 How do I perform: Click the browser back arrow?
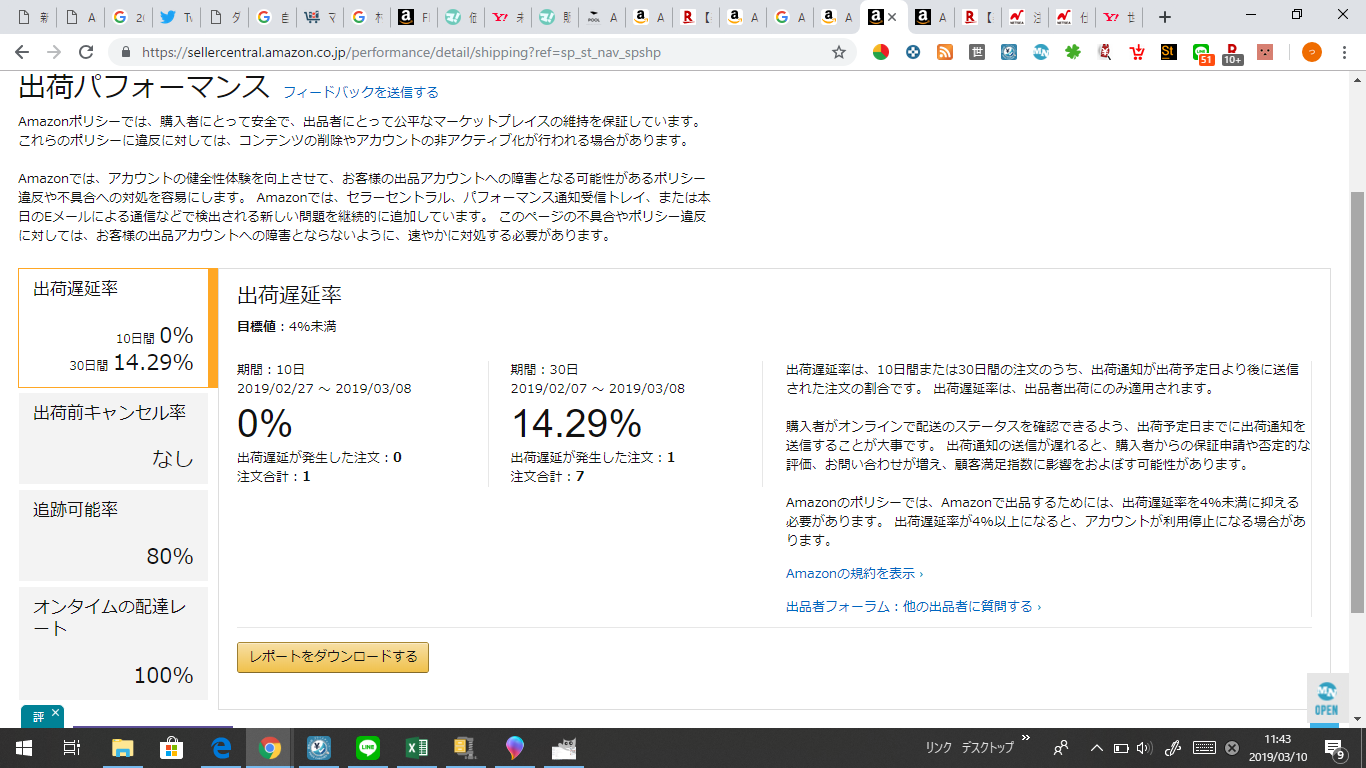[x=22, y=52]
